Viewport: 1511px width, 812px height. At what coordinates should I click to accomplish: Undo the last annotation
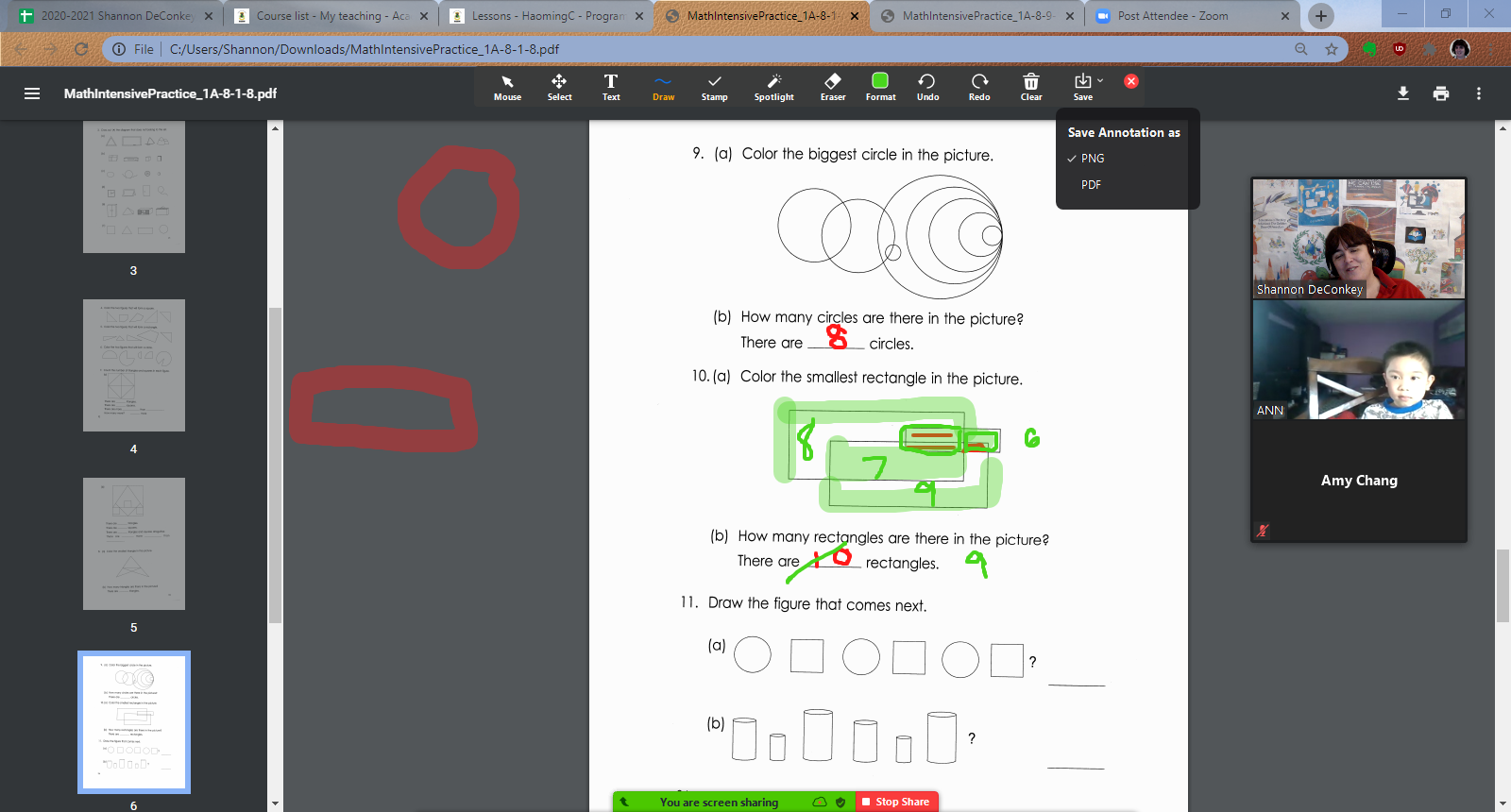pyautogui.click(x=927, y=88)
